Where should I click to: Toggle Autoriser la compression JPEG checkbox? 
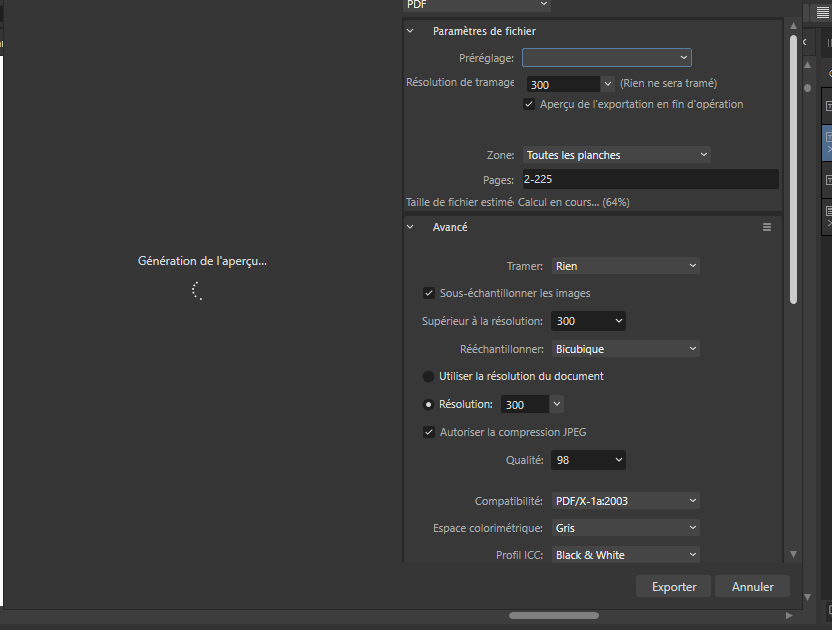click(429, 432)
